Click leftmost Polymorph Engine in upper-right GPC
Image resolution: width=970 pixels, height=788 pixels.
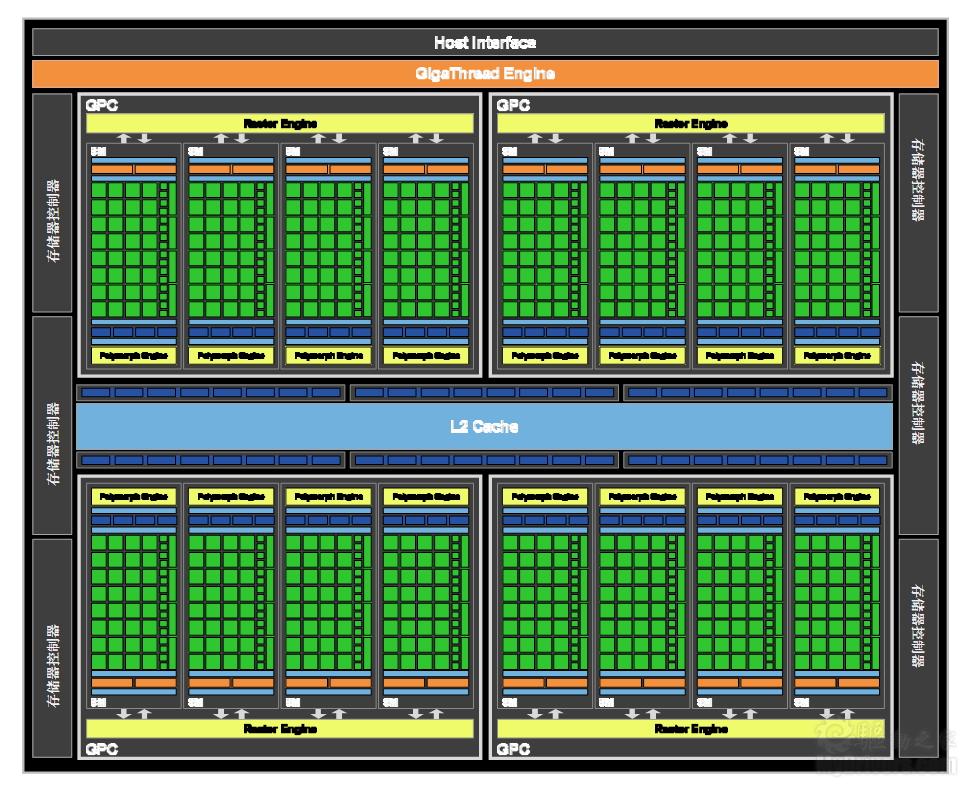point(545,356)
